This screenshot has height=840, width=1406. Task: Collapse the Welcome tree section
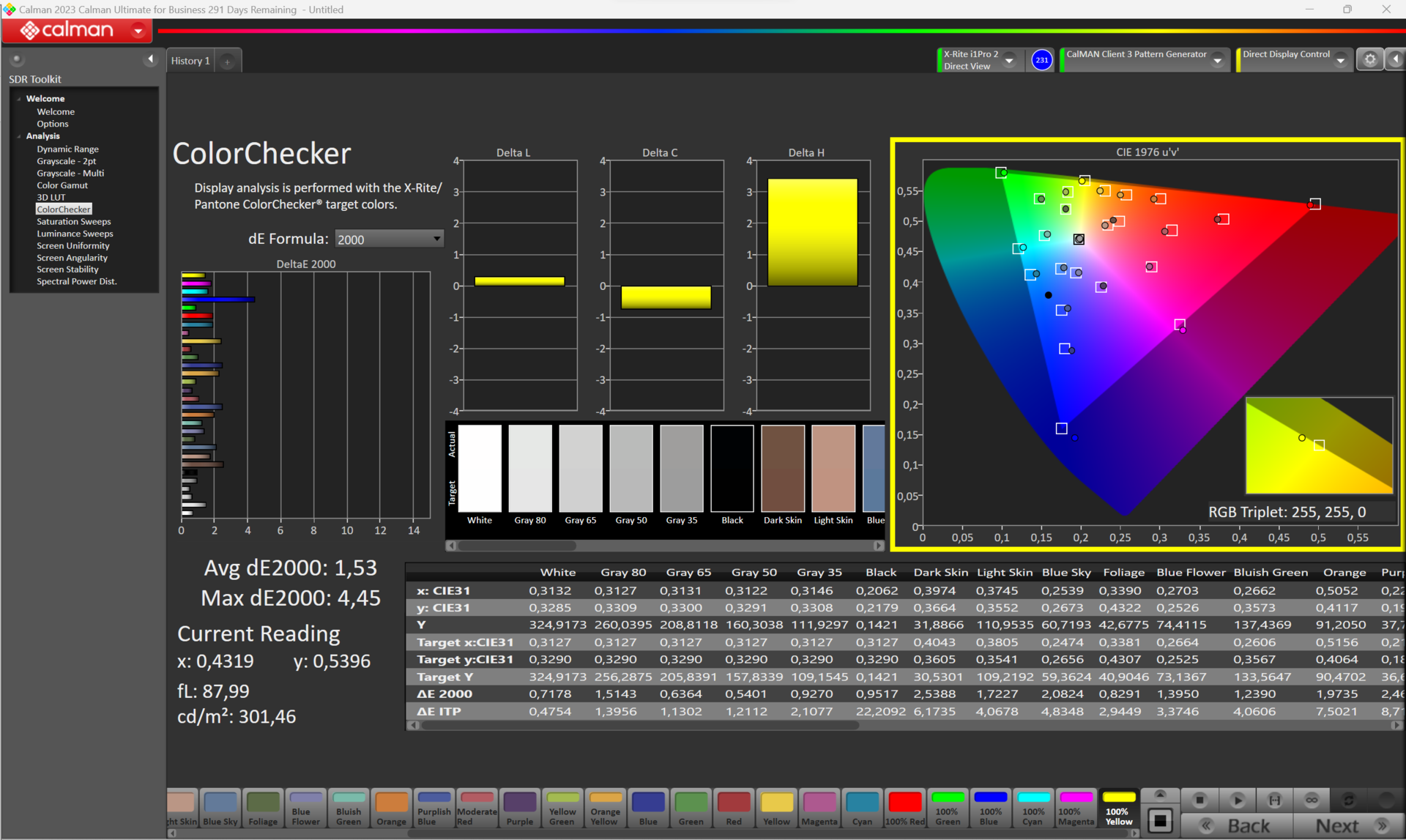click(x=19, y=99)
